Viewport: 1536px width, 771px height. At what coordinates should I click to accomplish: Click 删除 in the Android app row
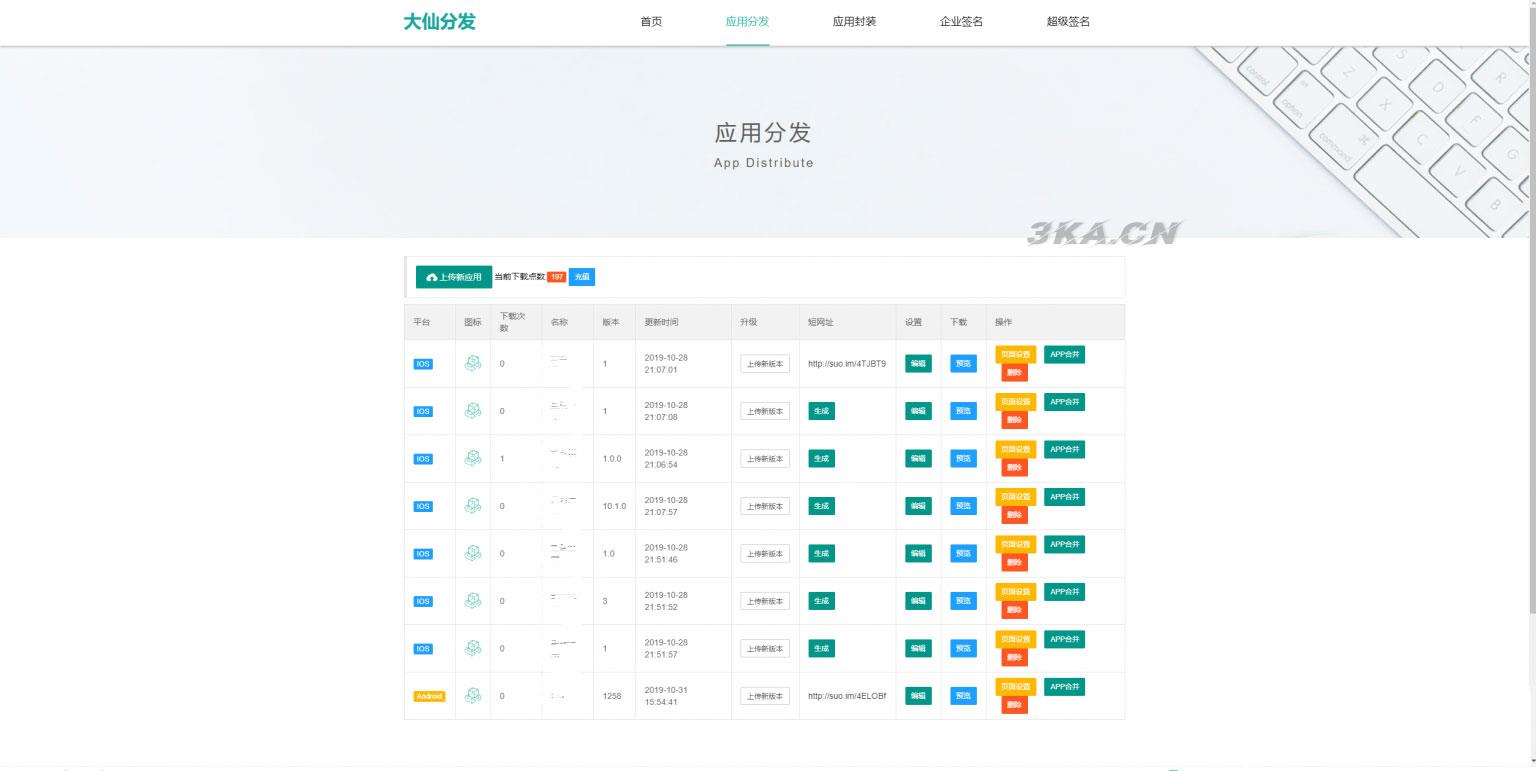pyautogui.click(x=1014, y=705)
